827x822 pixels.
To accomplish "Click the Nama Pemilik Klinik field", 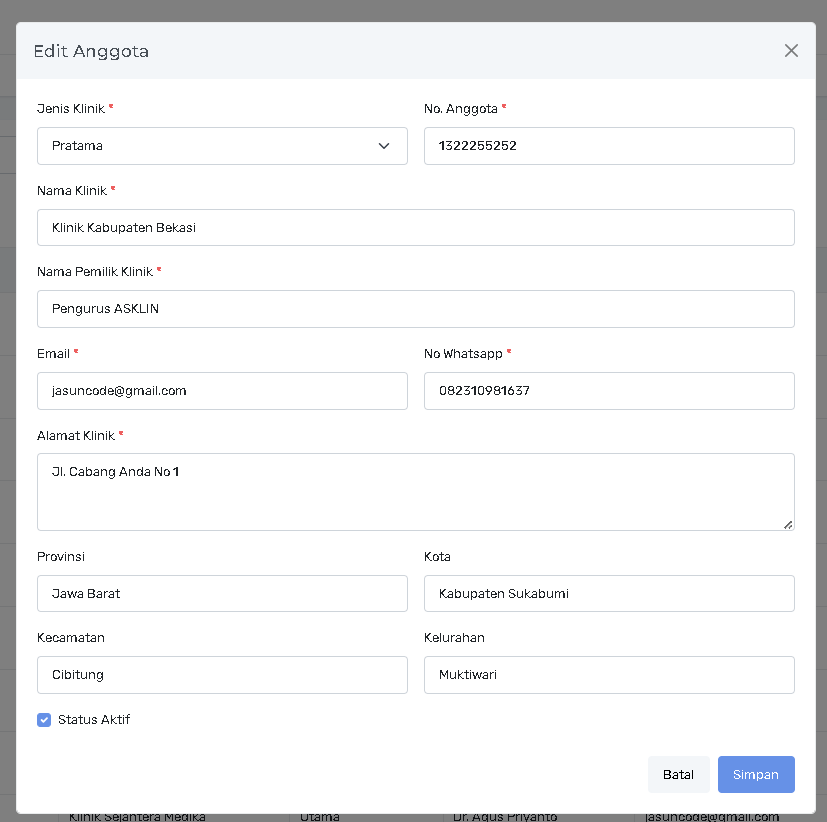I will click(415, 309).
